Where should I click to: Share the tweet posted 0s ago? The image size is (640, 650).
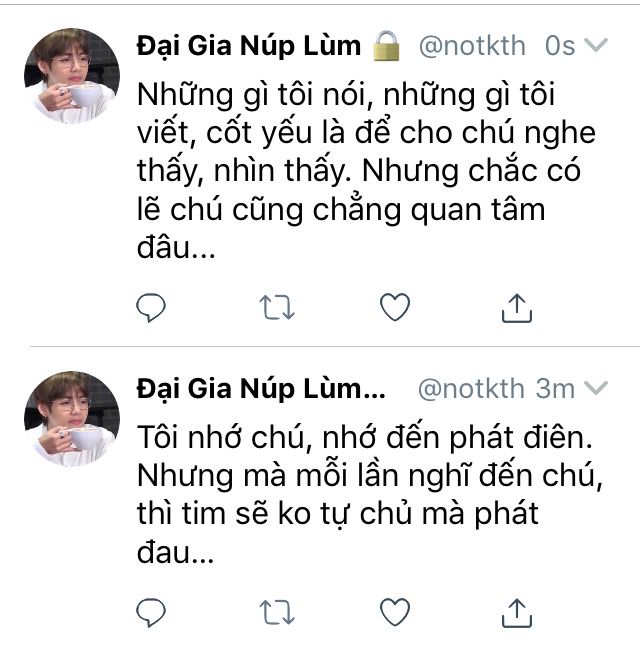tap(516, 308)
